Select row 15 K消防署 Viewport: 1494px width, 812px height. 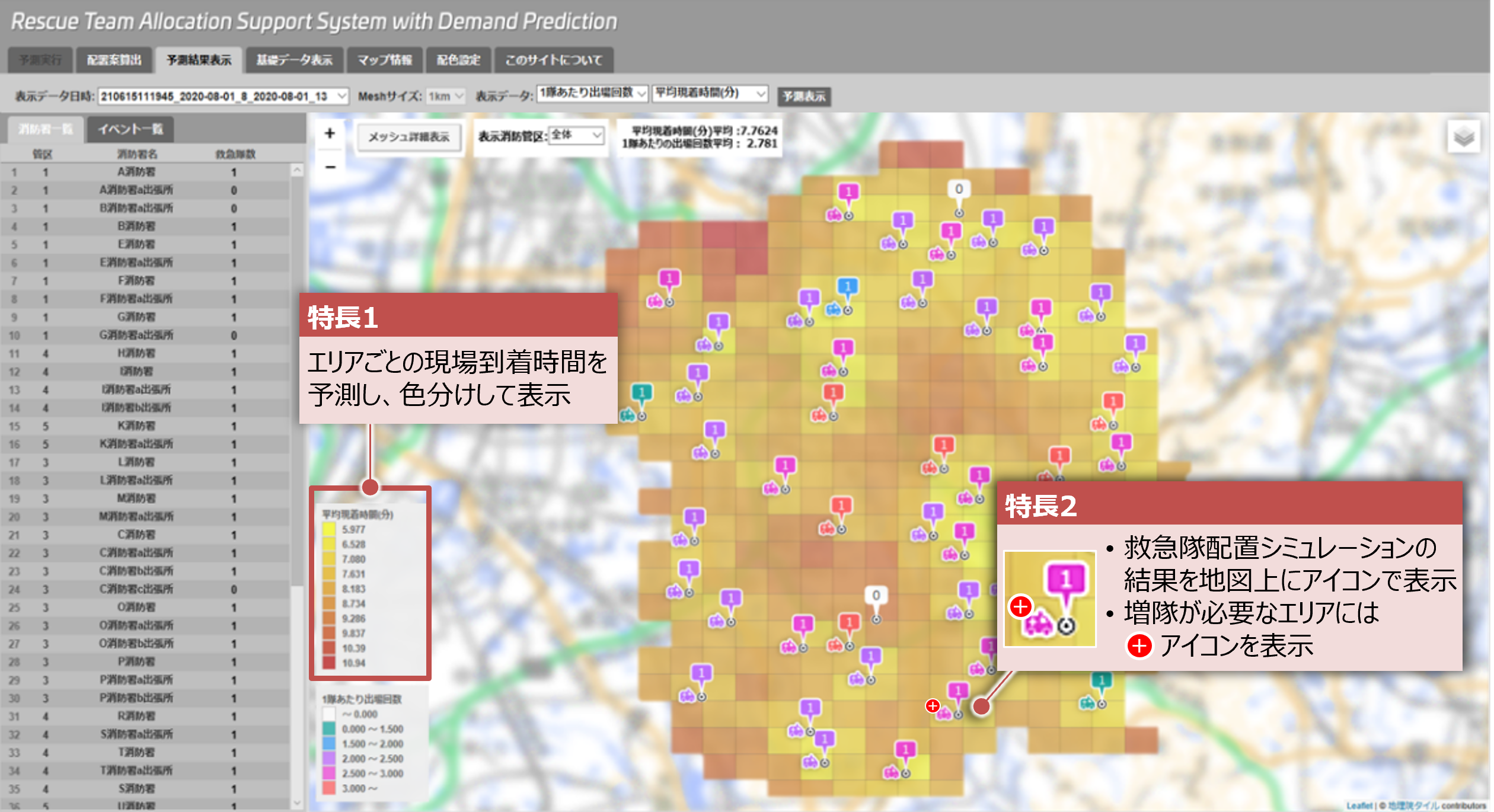pyautogui.click(x=146, y=426)
